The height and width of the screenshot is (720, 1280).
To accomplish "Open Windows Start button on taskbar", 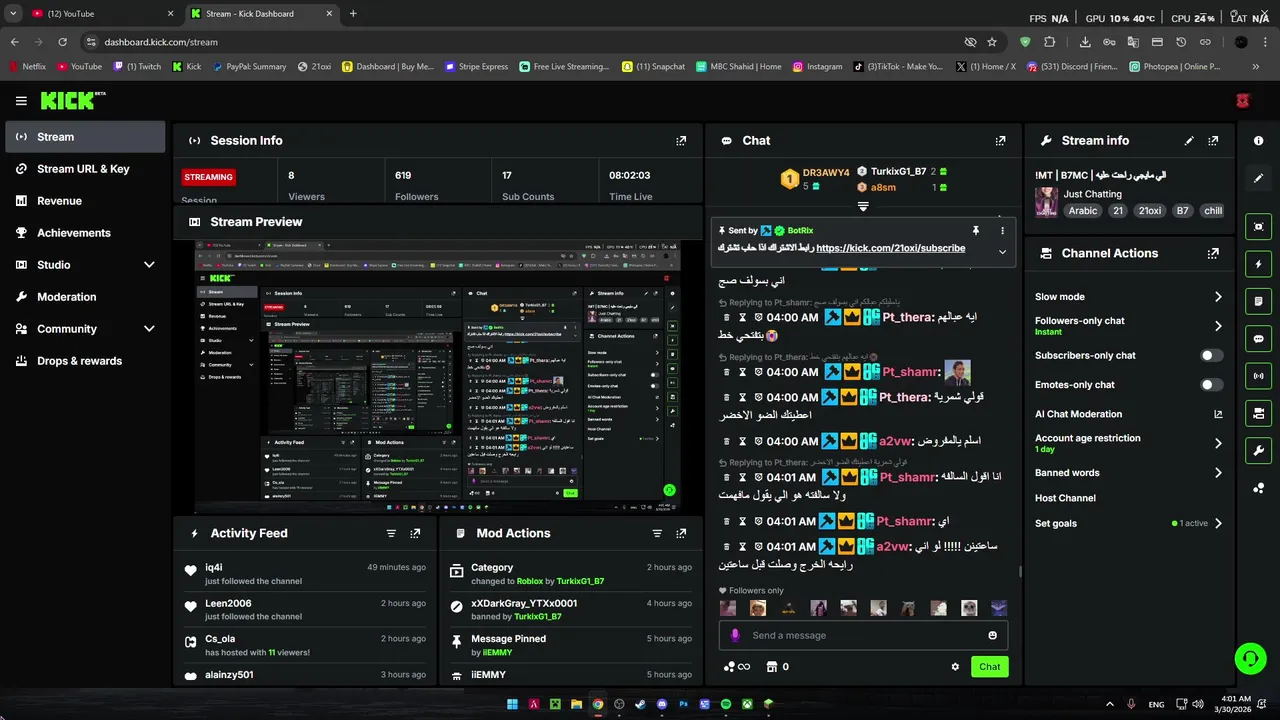I will pos(512,704).
